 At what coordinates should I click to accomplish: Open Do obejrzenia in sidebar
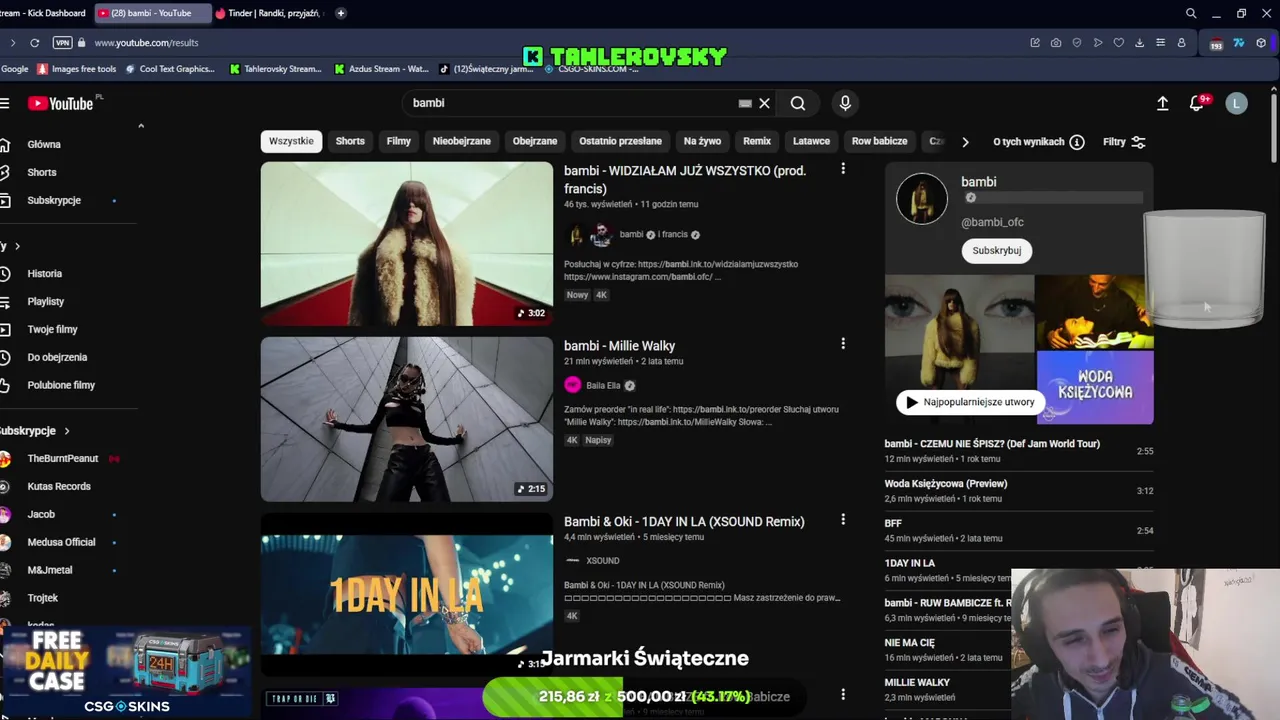57,357
